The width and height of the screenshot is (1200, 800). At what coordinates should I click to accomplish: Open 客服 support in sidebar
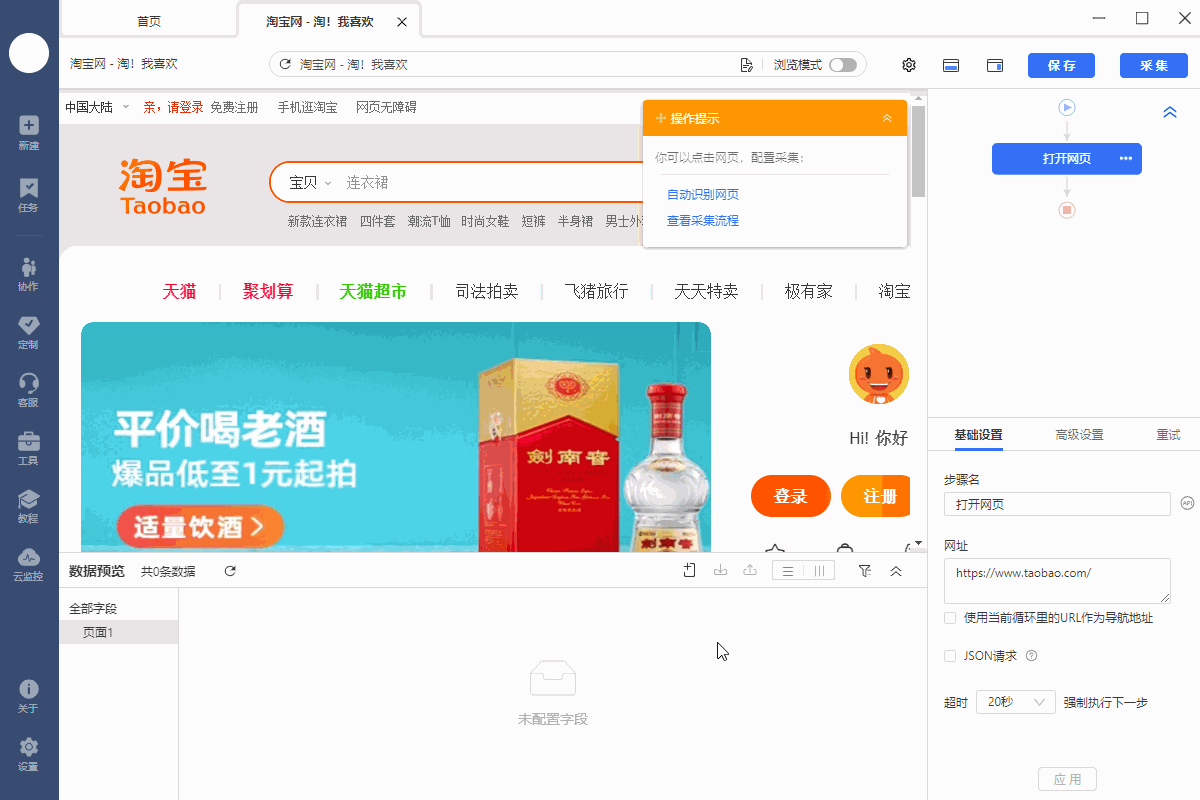pos(29,389)
